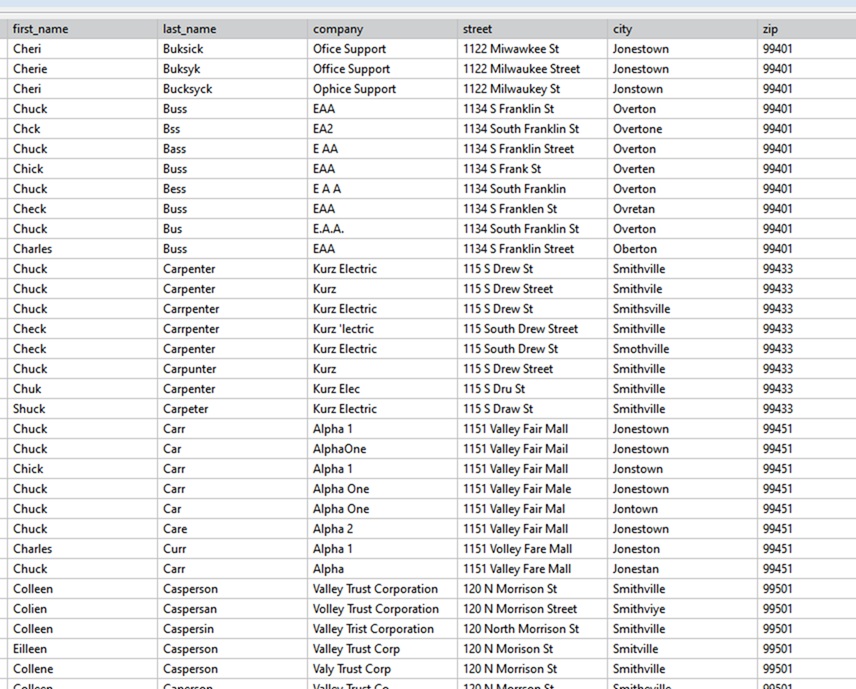Select the zip column header
The width and height of the screenshot is (856, 689).
[x=770, y=29]
